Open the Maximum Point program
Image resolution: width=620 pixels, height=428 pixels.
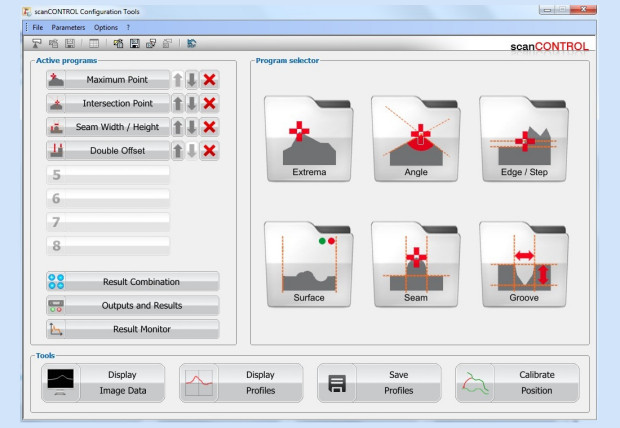tap(108, 80)
